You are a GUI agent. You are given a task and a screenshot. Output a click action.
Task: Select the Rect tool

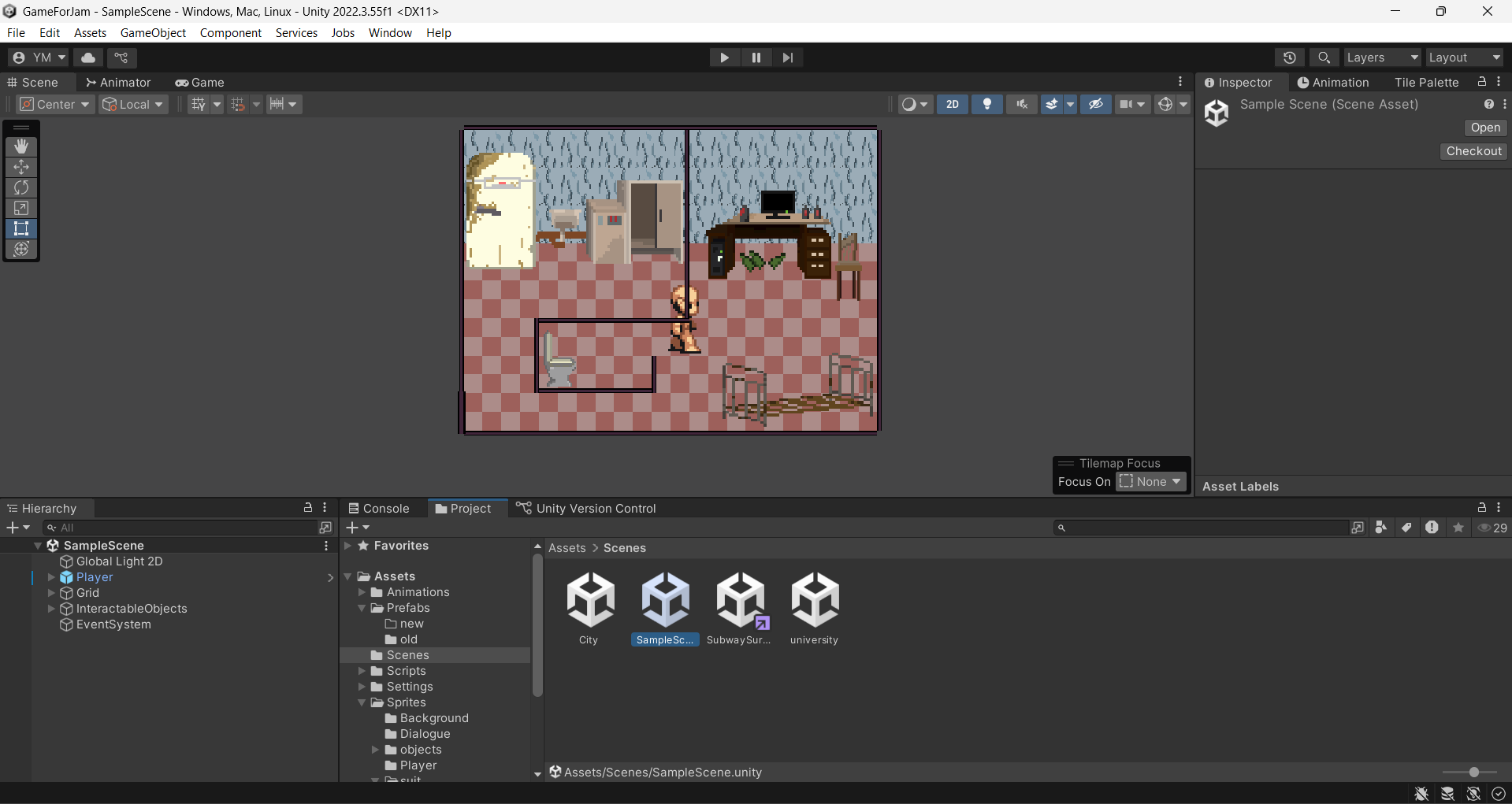click(x=21, y=228)
